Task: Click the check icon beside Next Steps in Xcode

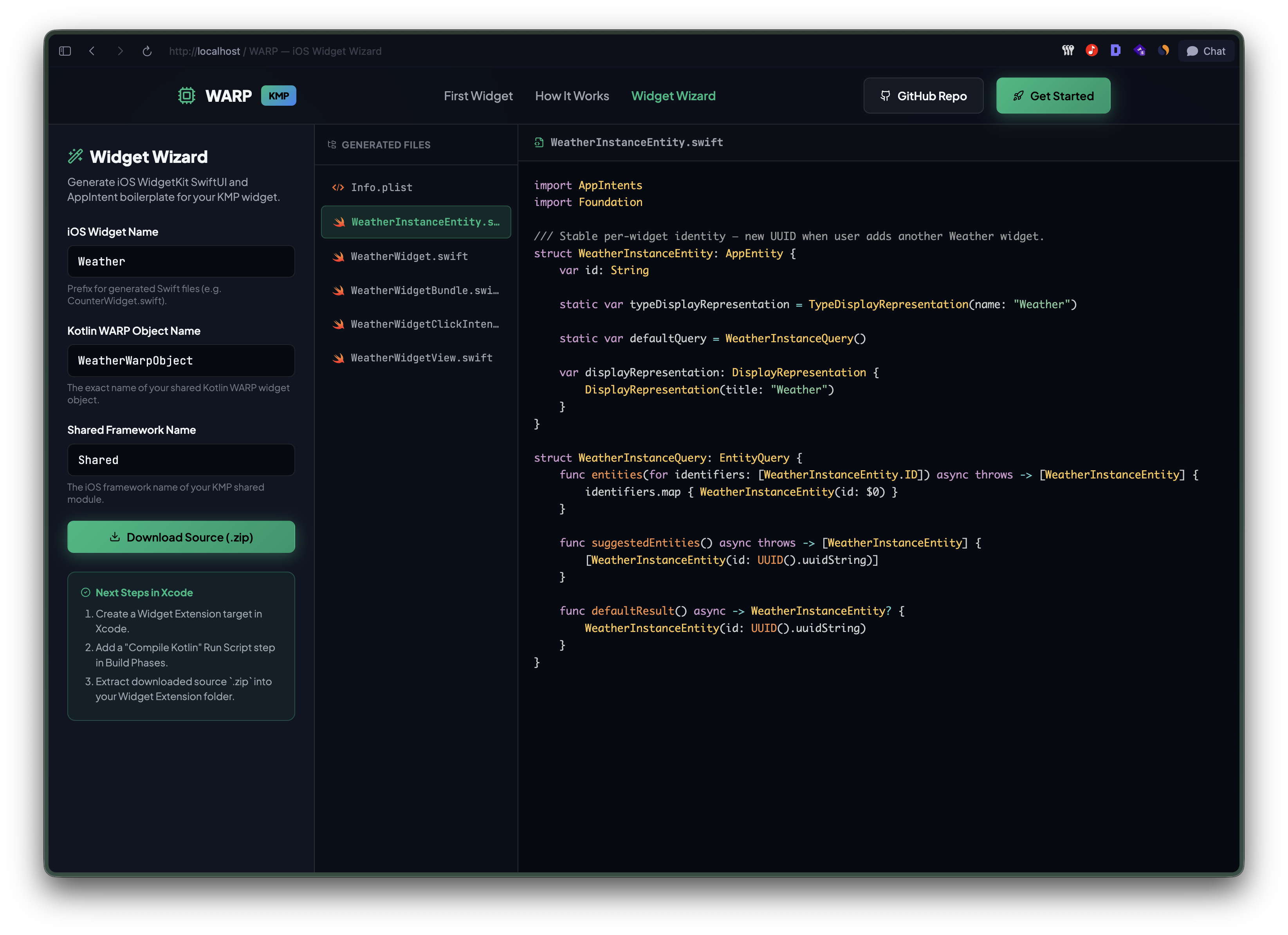Action: (86, 592)
